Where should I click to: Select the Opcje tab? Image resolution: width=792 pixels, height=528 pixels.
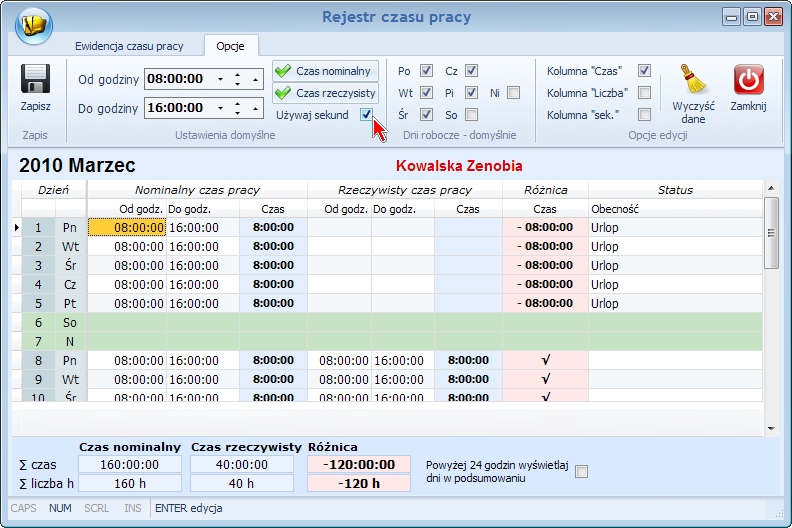click(x=230, y=46)
